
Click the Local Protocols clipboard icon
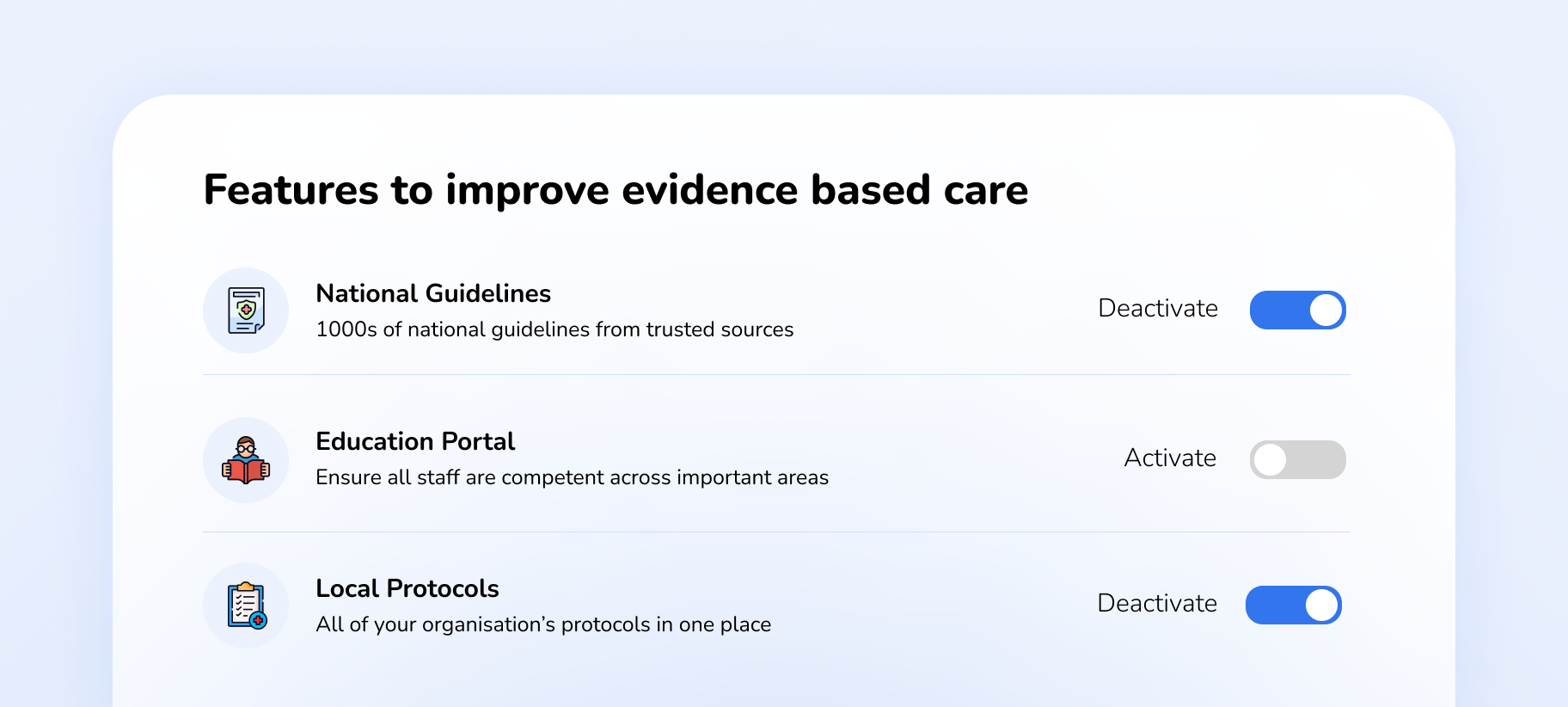[x=246, y=606]
